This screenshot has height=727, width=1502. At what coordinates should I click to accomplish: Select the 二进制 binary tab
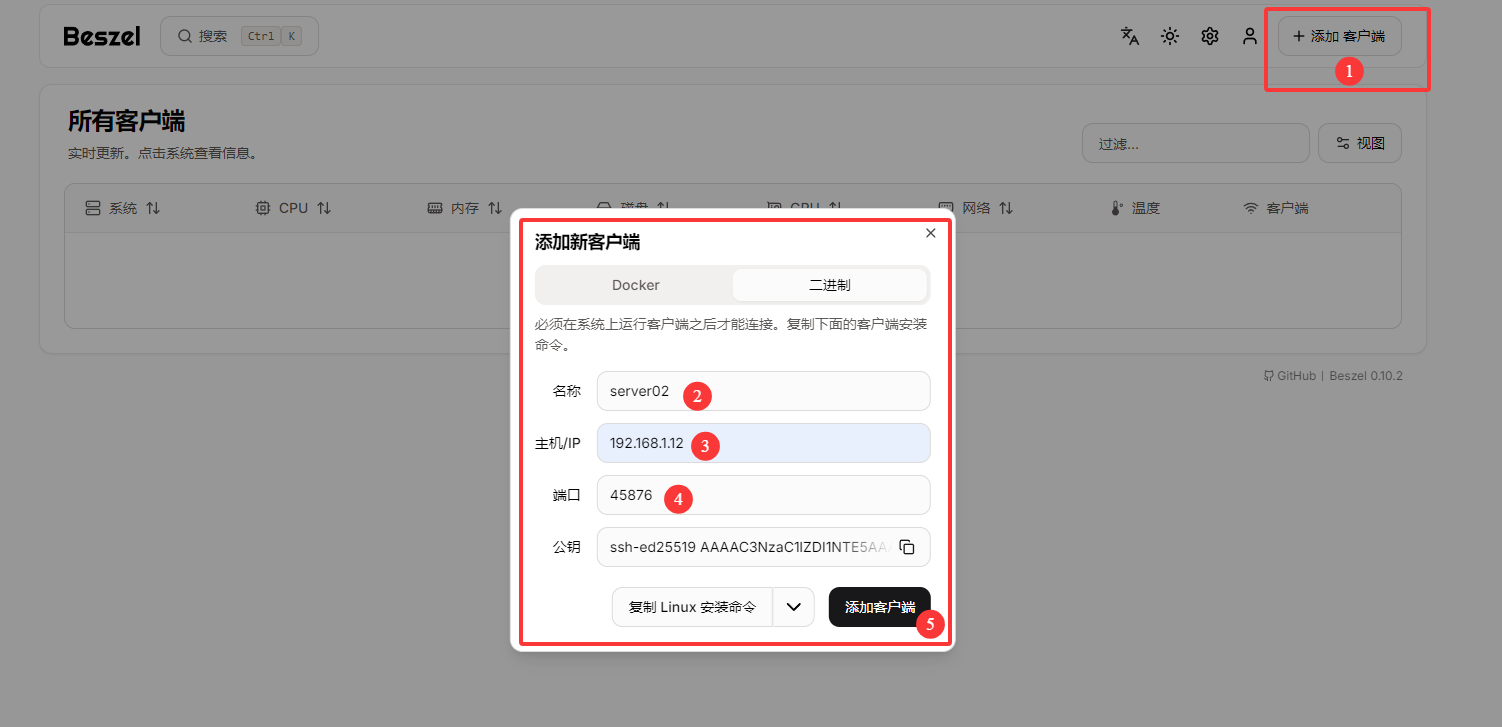coord(829,285)
